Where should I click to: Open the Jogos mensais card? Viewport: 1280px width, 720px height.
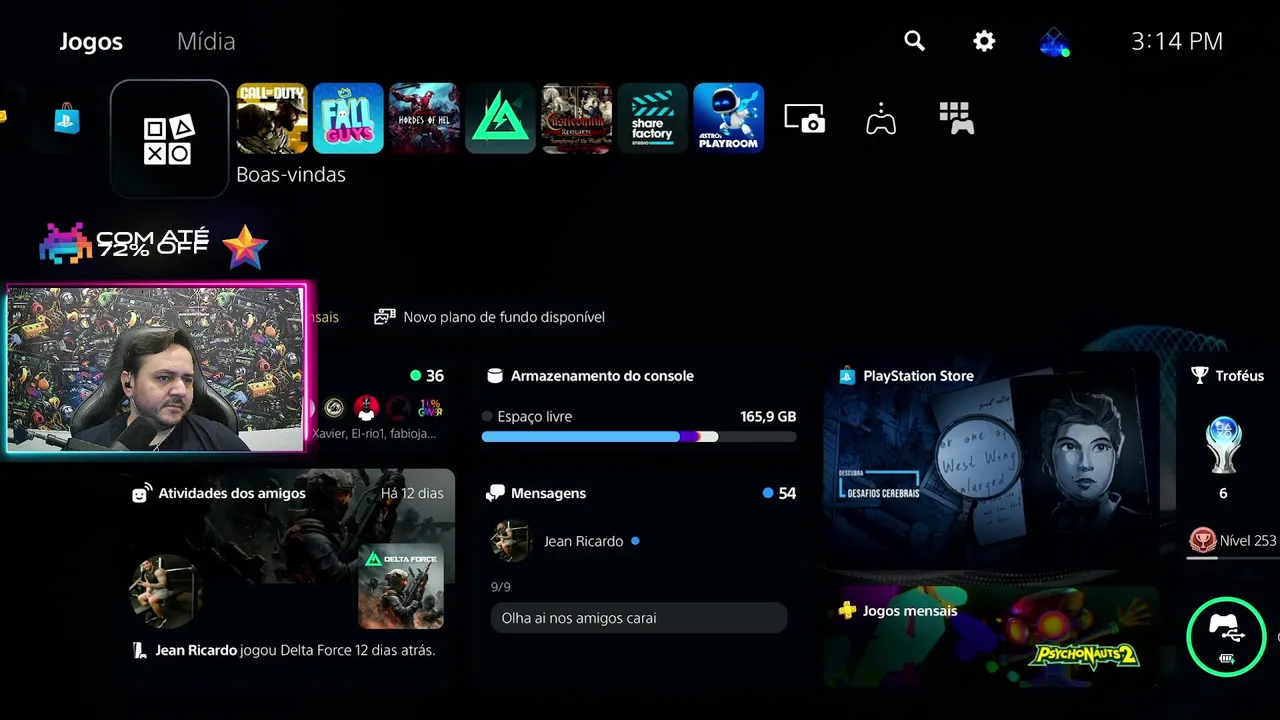pos(992,636)
